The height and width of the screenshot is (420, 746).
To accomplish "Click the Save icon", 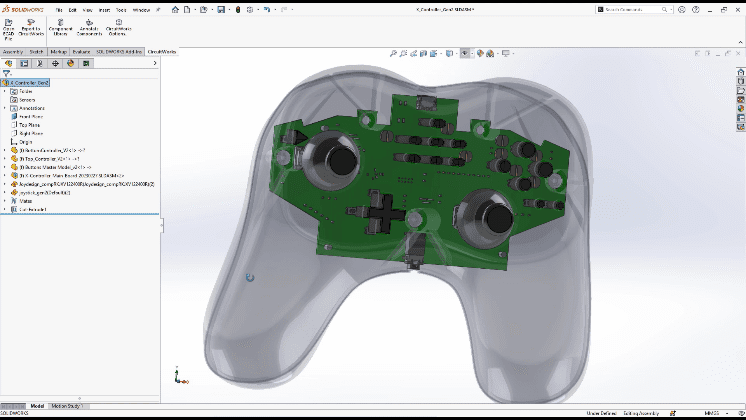I will [221, 10].
